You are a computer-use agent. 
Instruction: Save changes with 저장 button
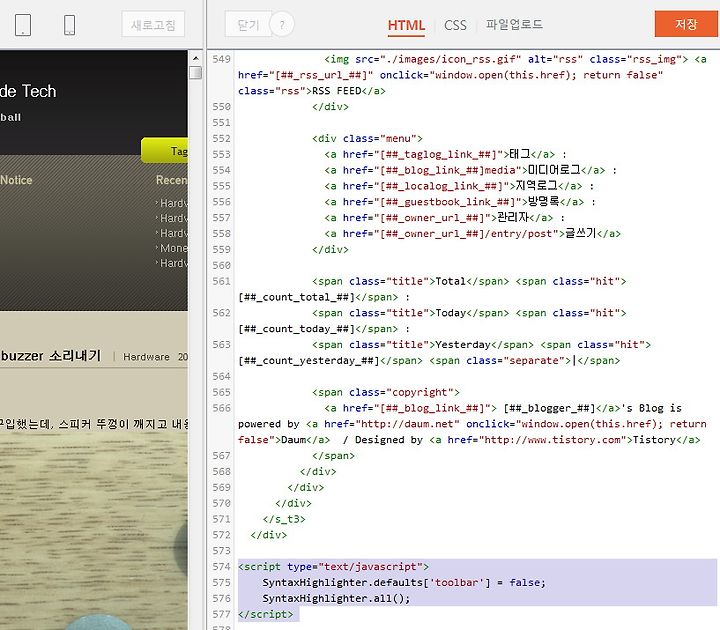[686, 24]
